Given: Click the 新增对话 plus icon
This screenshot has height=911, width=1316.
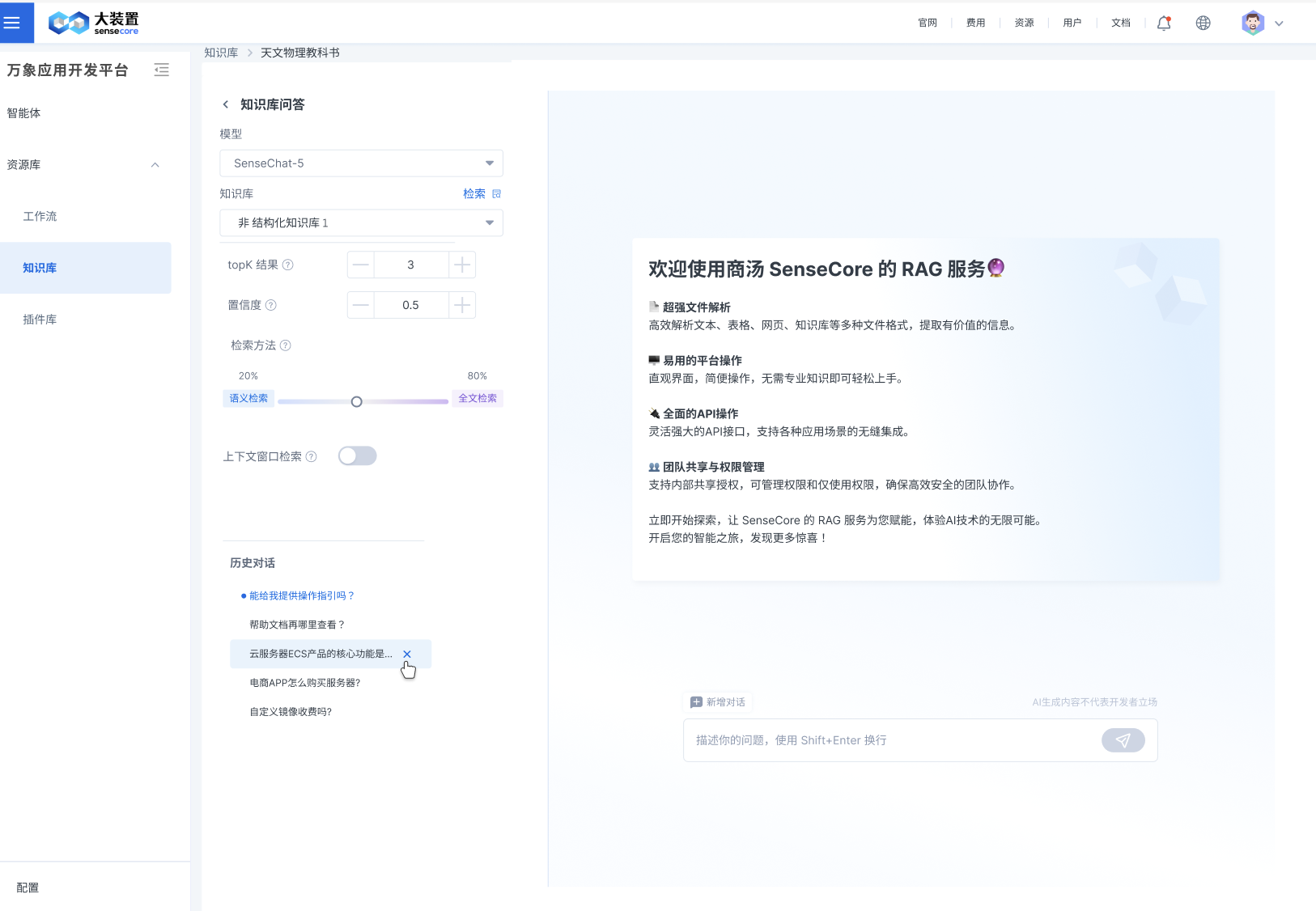Looking at the screenshot, I should pos(696,702).
